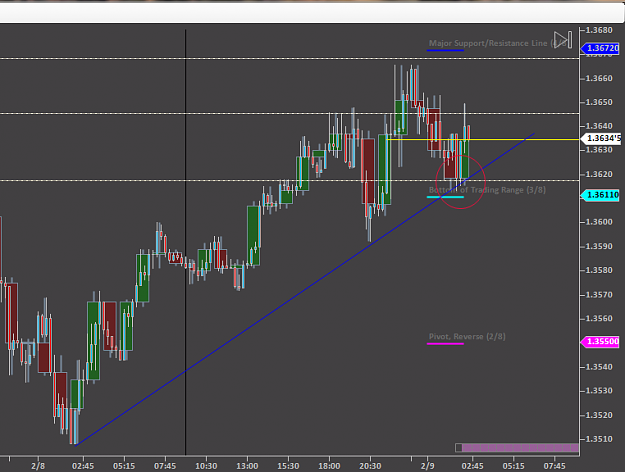Click the white 1.3634 current price tag
The image size is (625, 472).
601,138
